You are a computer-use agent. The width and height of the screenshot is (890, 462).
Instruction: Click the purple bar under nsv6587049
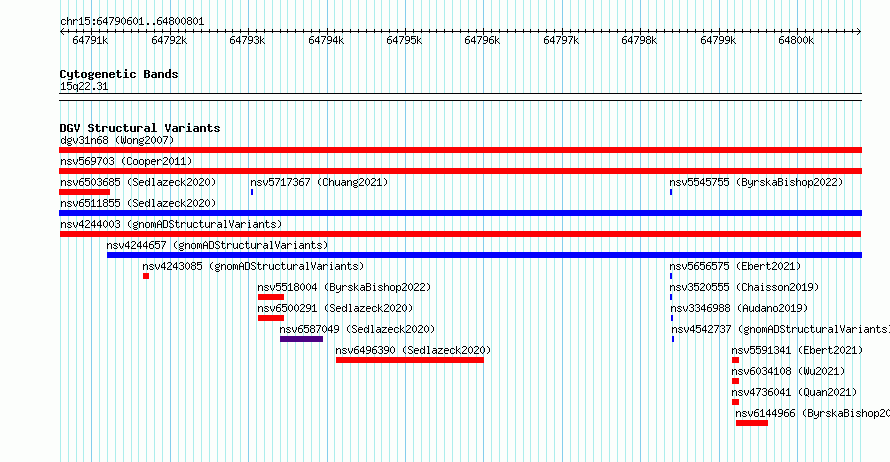[301, 339]
